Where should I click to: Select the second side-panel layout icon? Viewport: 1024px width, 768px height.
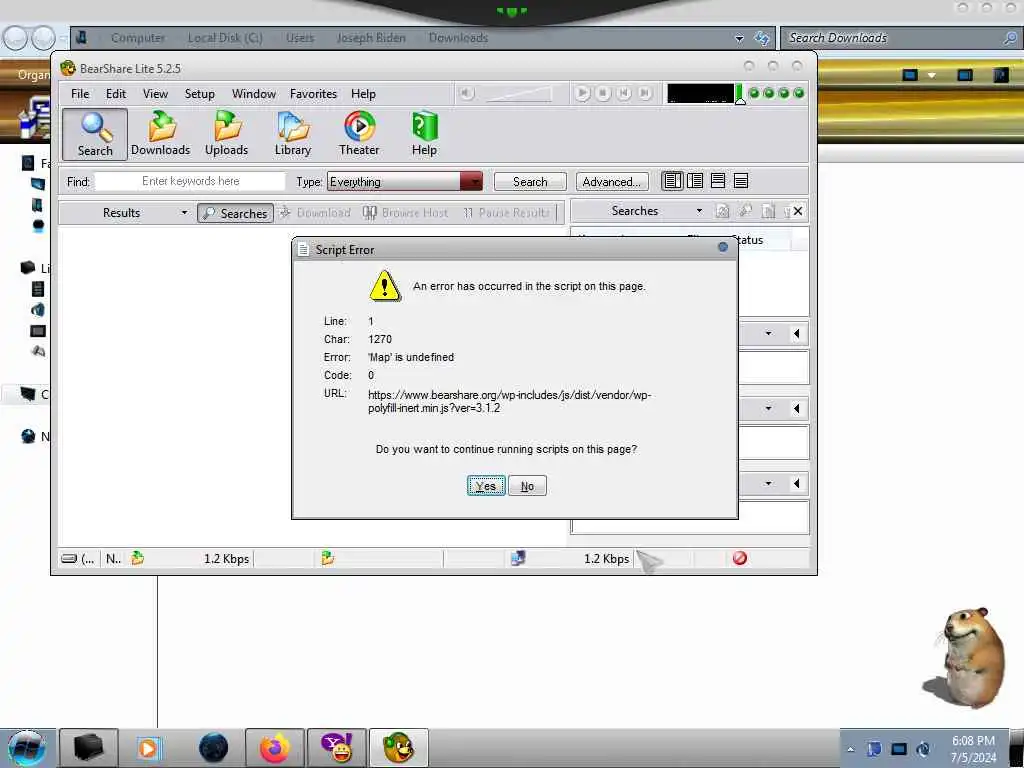tap(695, 181)
